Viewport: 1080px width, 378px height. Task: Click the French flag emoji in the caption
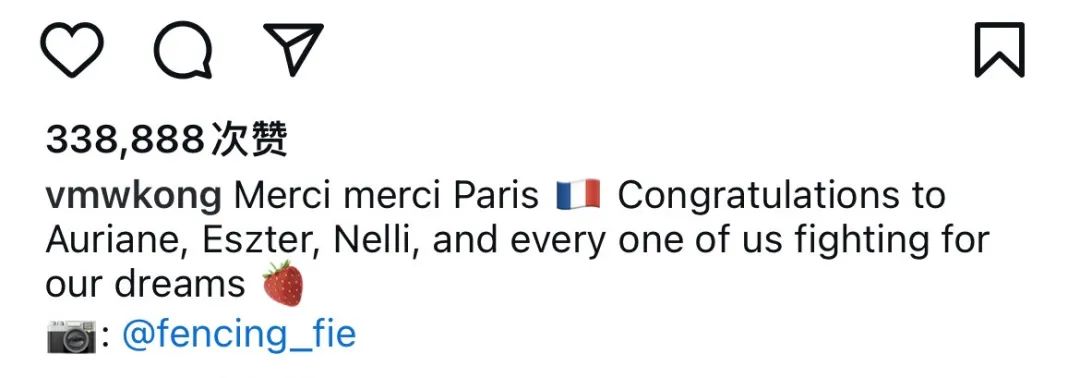click(578, 196)
